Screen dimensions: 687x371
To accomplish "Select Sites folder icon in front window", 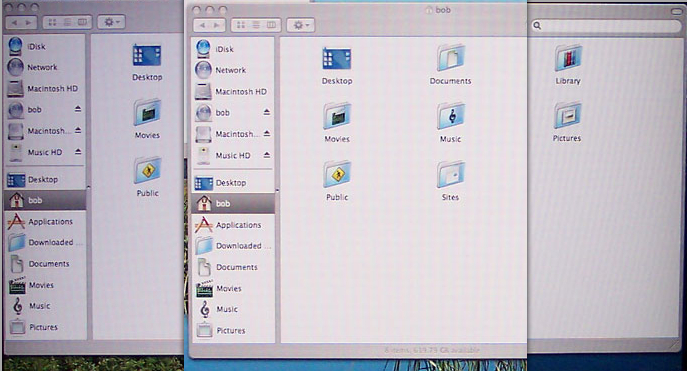I will pyautogui.click(x=450, y=174).
